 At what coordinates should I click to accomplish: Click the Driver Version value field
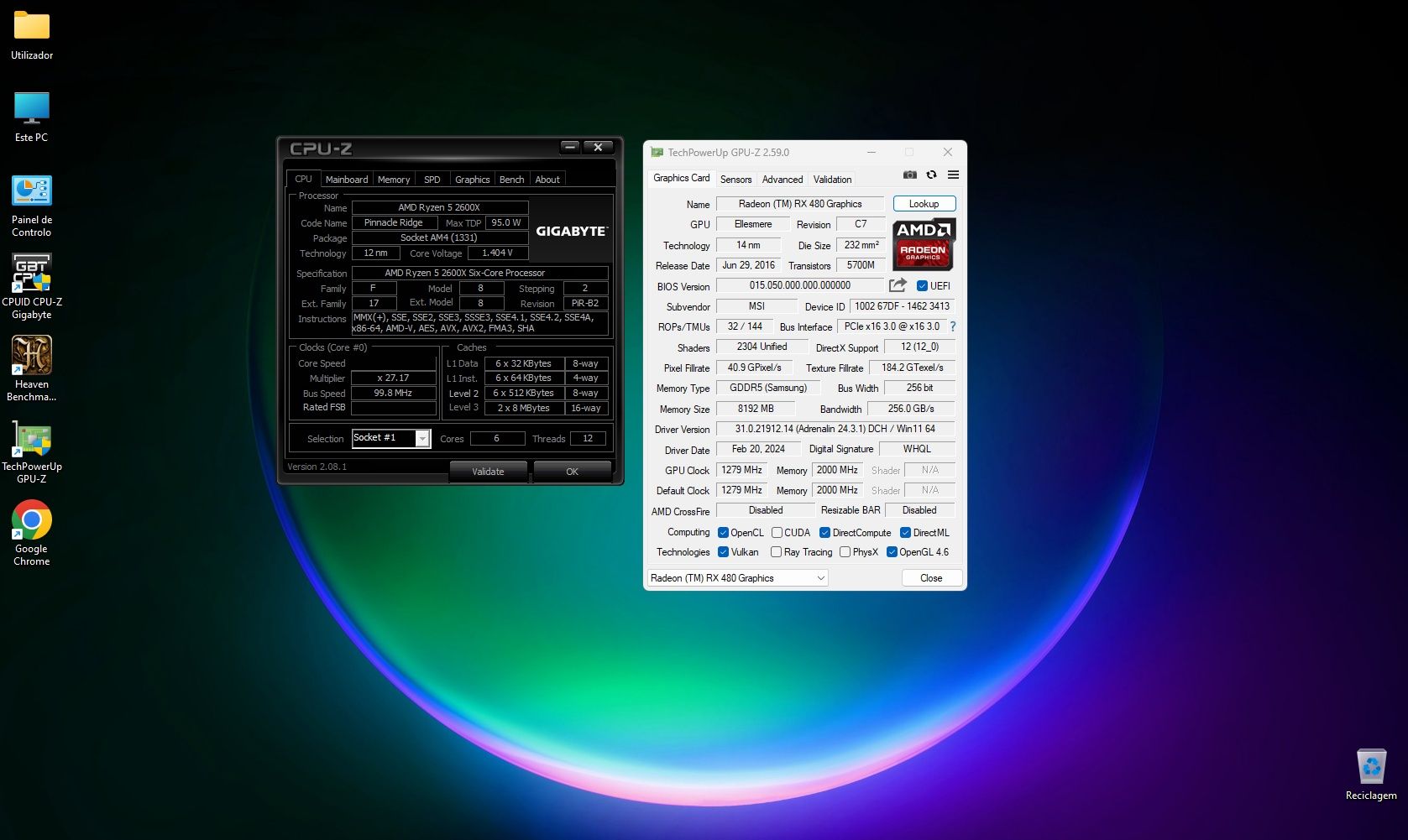[x=835, y=429]
